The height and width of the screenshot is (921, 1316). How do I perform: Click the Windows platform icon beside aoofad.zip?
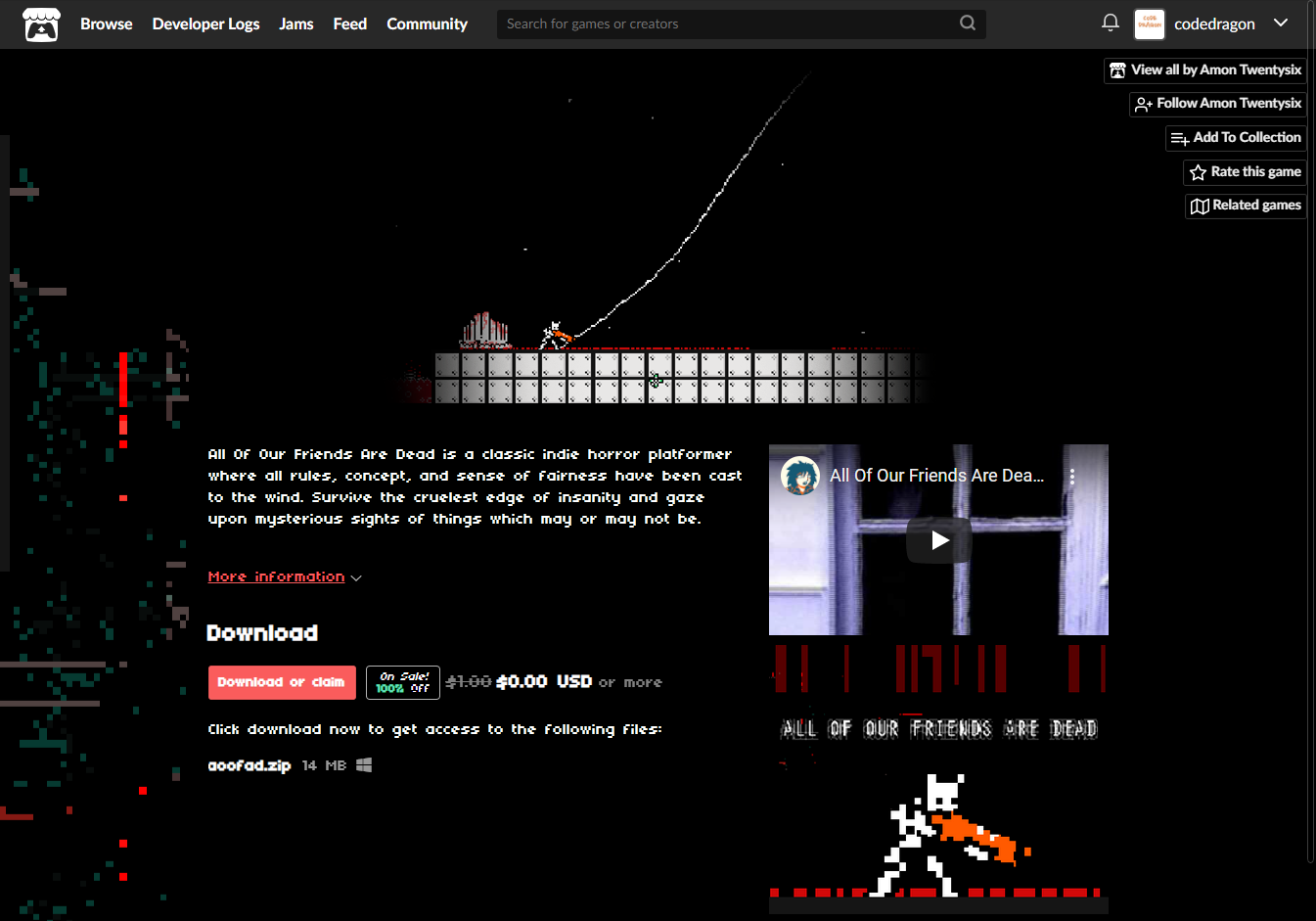pyautogui.click(x=364, y=765)
